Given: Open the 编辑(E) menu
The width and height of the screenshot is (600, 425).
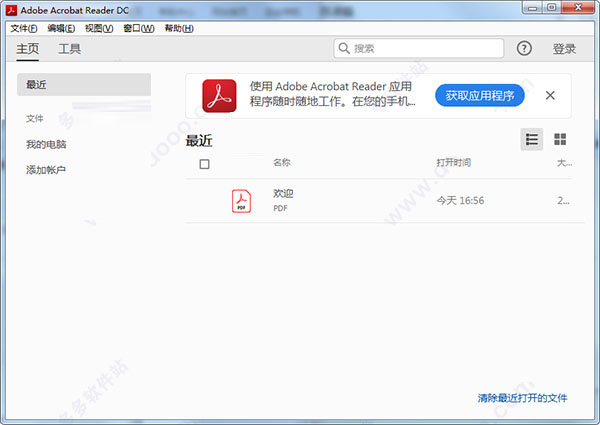Looking at the screenshot, I should click(x=61, y=28).
